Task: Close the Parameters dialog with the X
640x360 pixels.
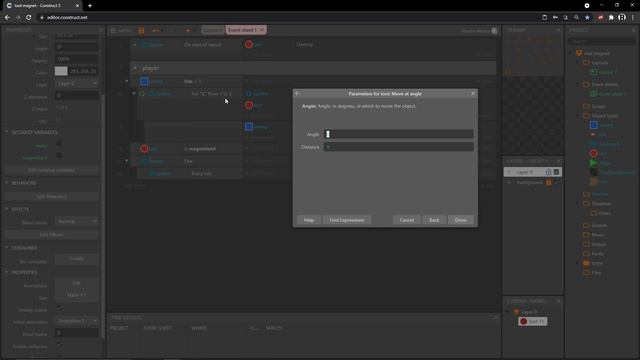Action: click(473, 93)
